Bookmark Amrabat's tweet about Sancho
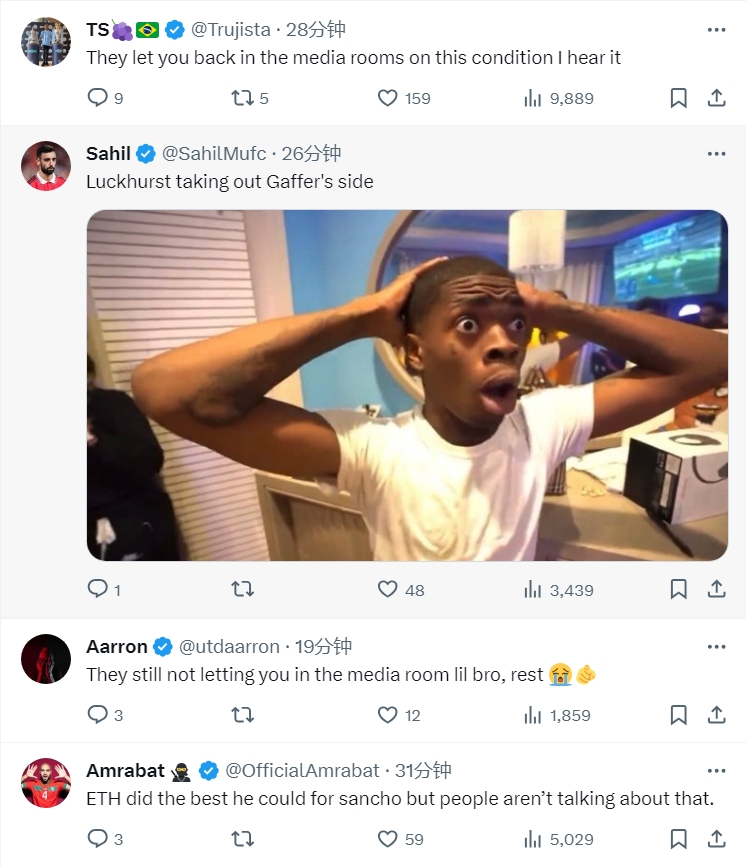Image resolution: width=746 pixels, height=866 pixels. pyautogui.click(x=678, y=838)
